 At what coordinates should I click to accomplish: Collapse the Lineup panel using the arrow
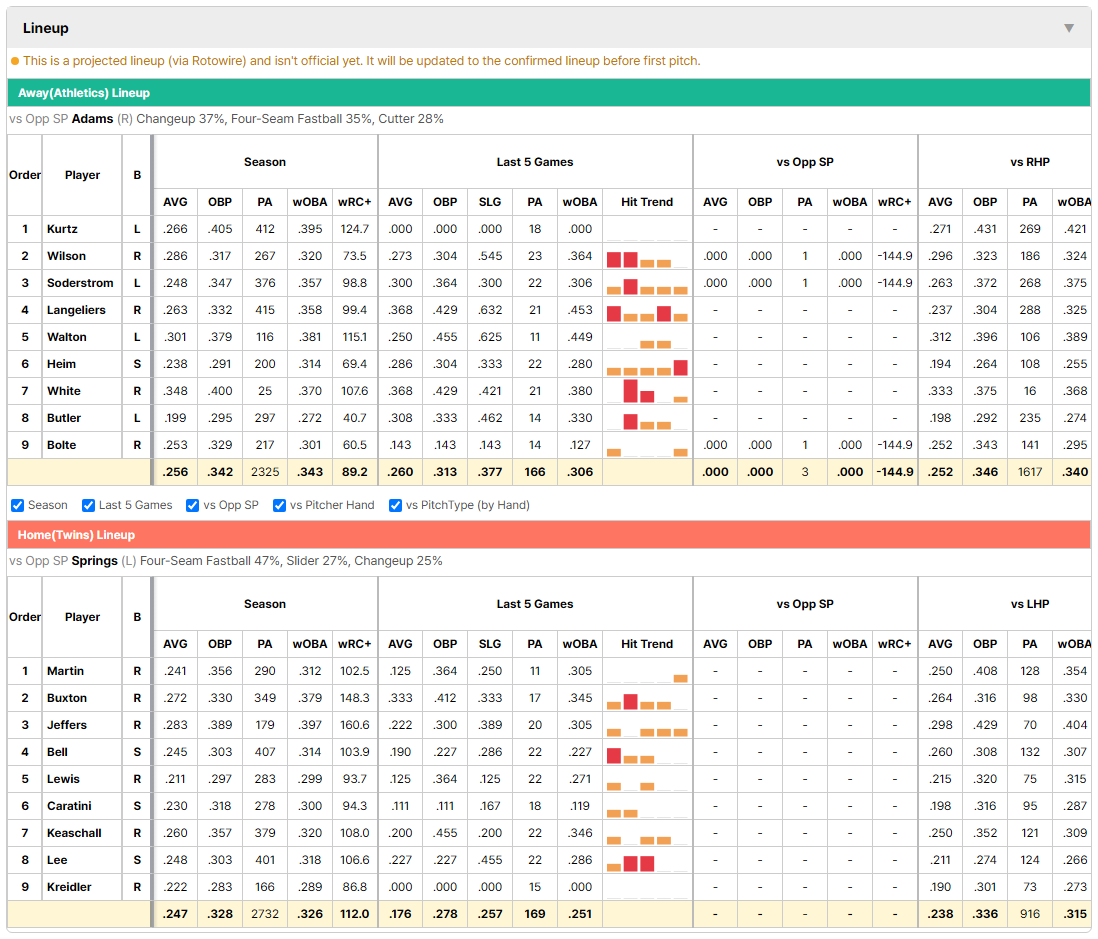(1069, 28)
